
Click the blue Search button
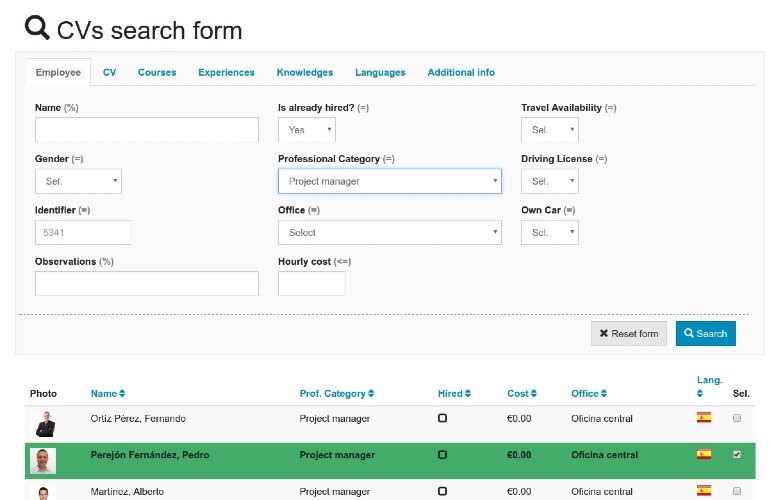click(706, 333)
